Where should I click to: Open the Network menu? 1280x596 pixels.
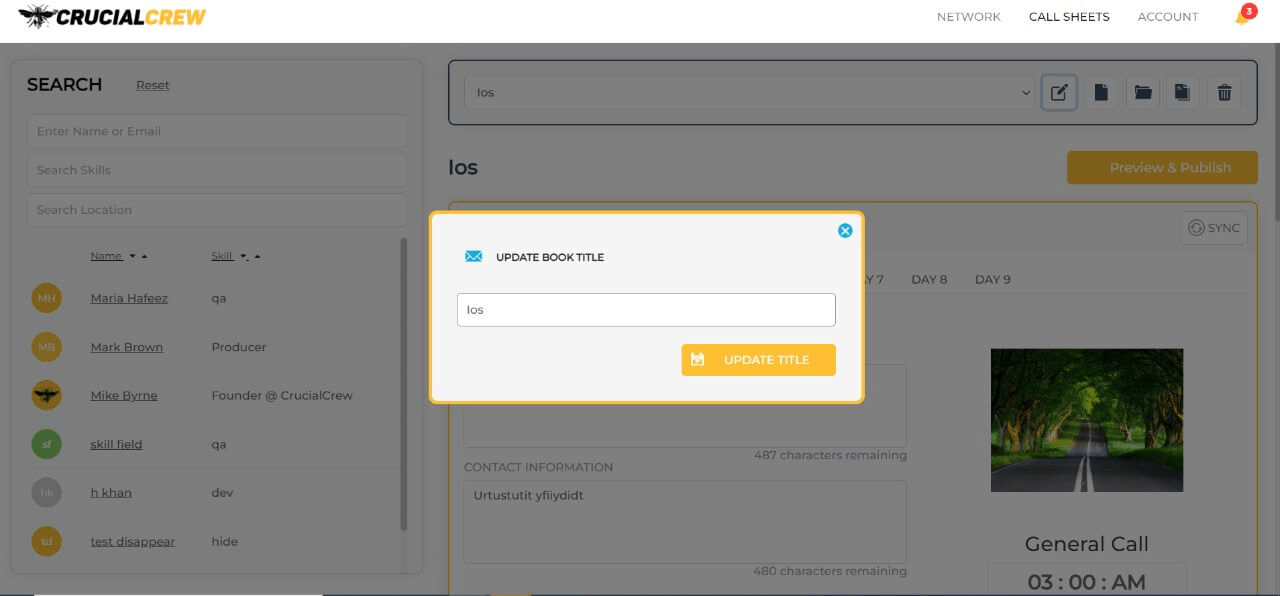[x=968, y=17]
